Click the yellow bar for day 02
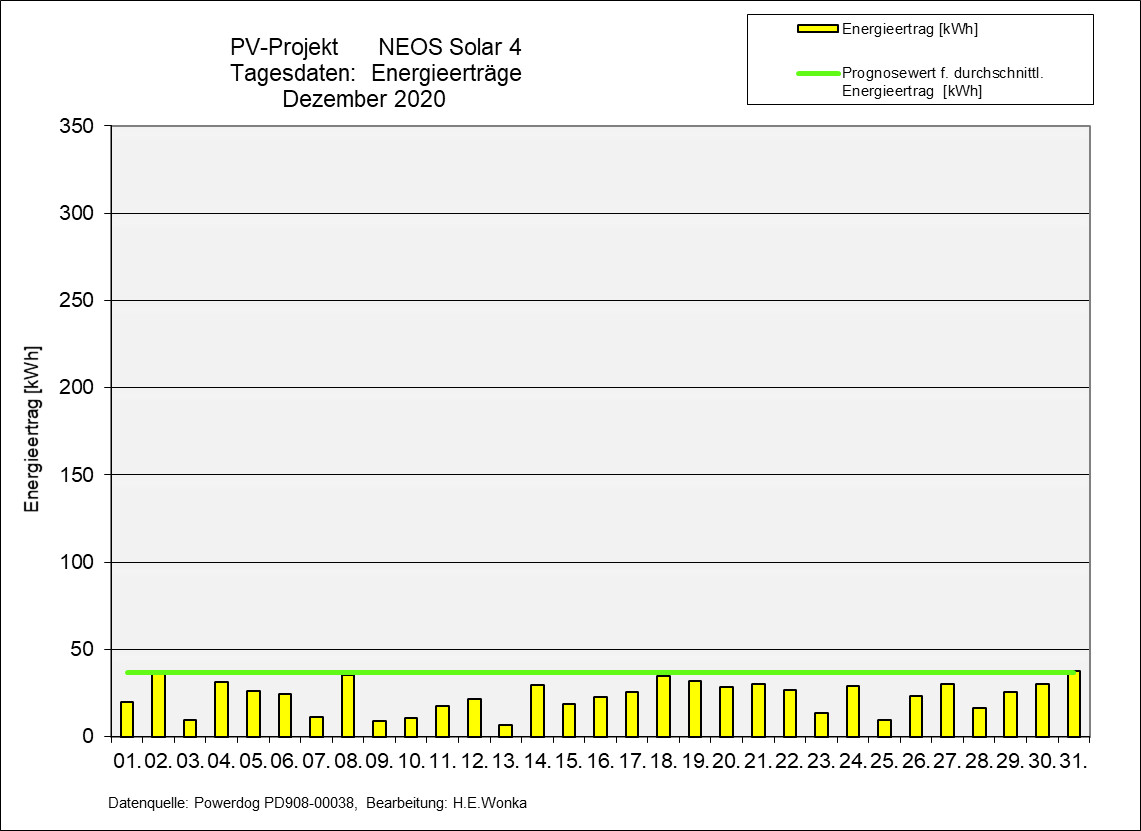The height and width of the screenshot is (831, 1141). (x=158, y=706)
